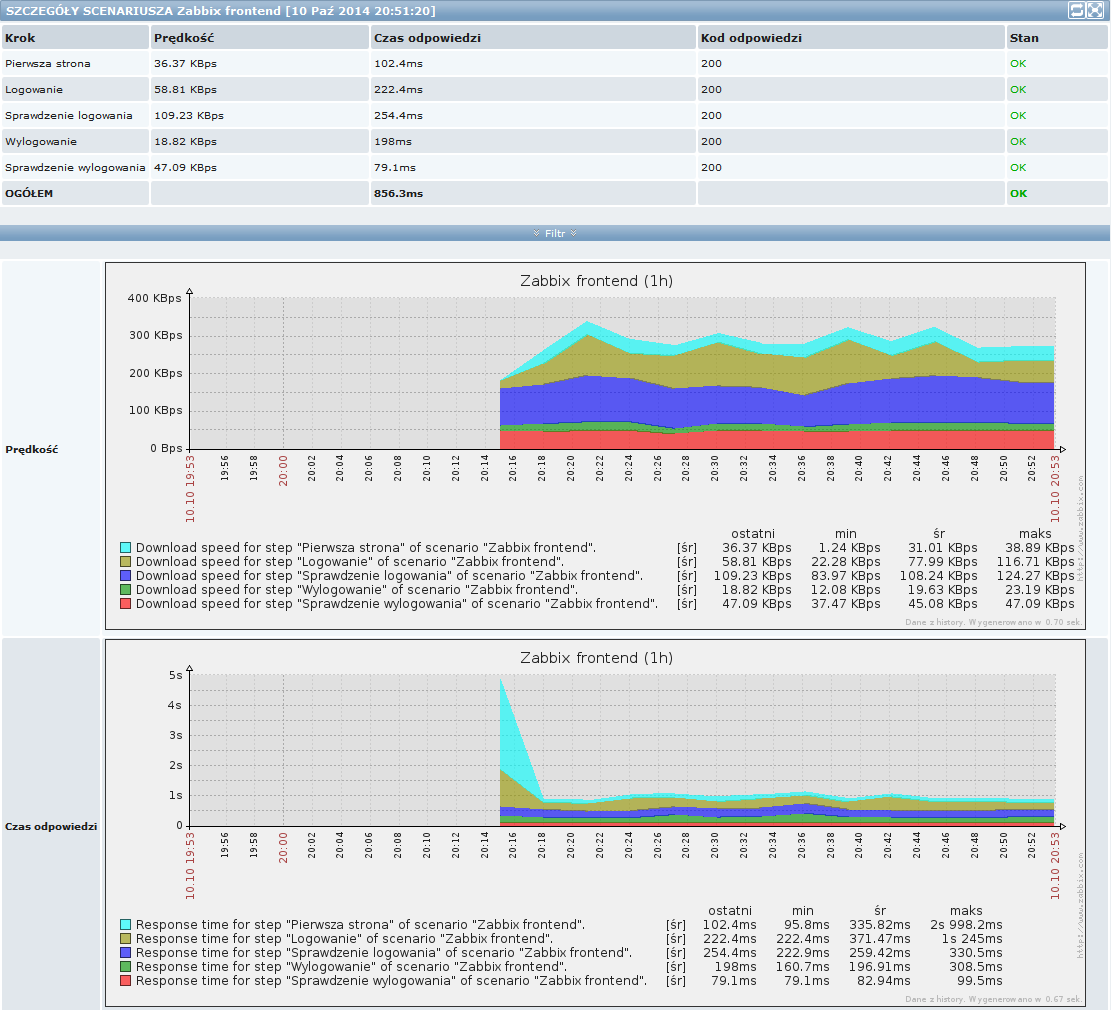Click the "400 KBps" axis label
The image size is (1111, 1010).
coord(154,298)
